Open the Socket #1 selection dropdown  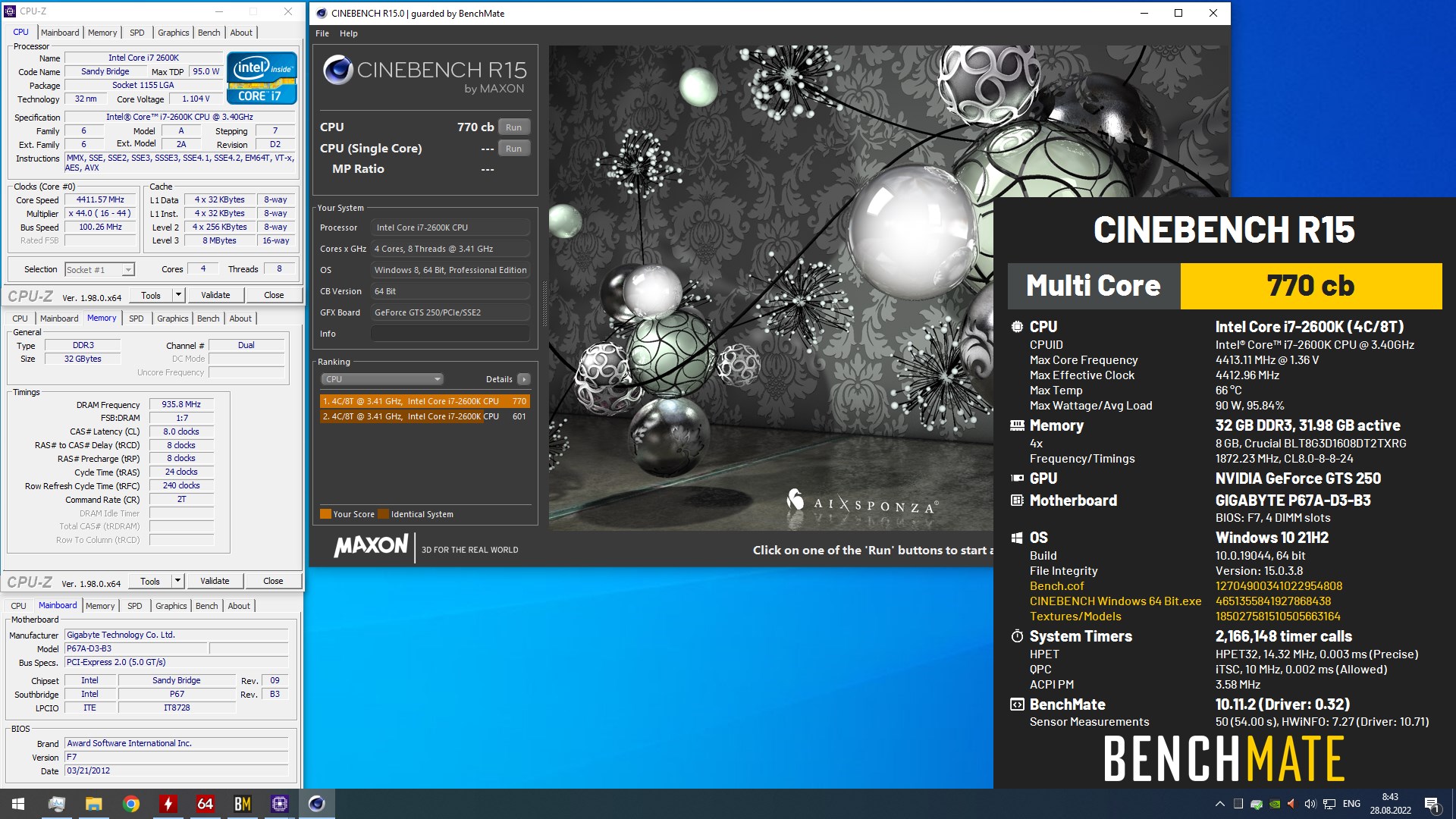(x=99, y=269)
